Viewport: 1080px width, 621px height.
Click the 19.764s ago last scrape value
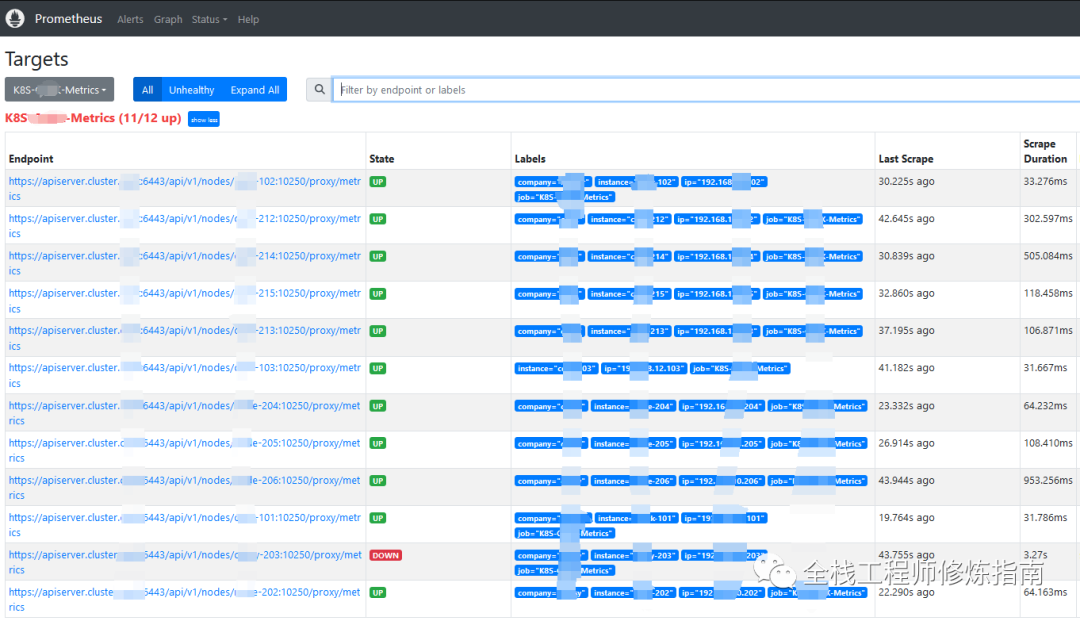[x=906, y=517]
